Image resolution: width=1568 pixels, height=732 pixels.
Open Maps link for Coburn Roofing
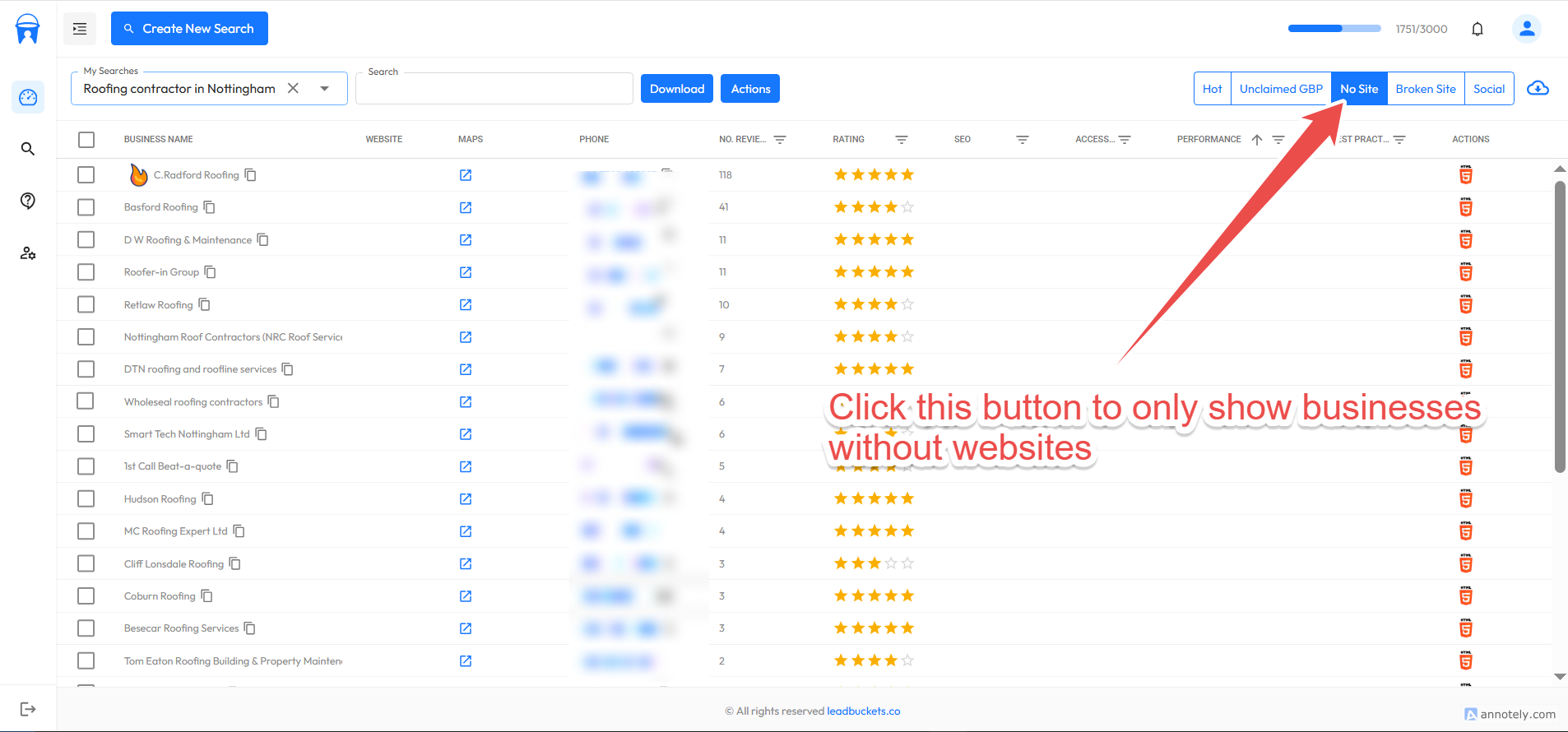tap(466, 596)
